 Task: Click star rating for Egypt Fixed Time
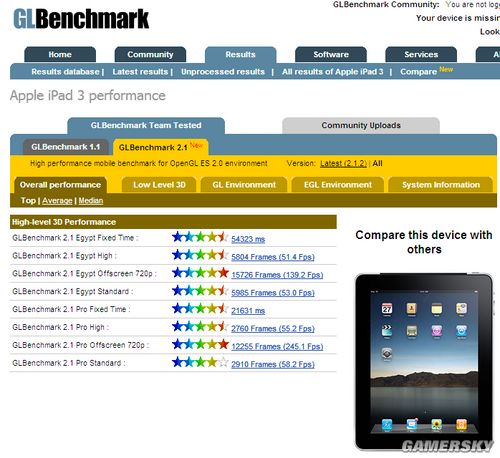[x=200, y=237]
